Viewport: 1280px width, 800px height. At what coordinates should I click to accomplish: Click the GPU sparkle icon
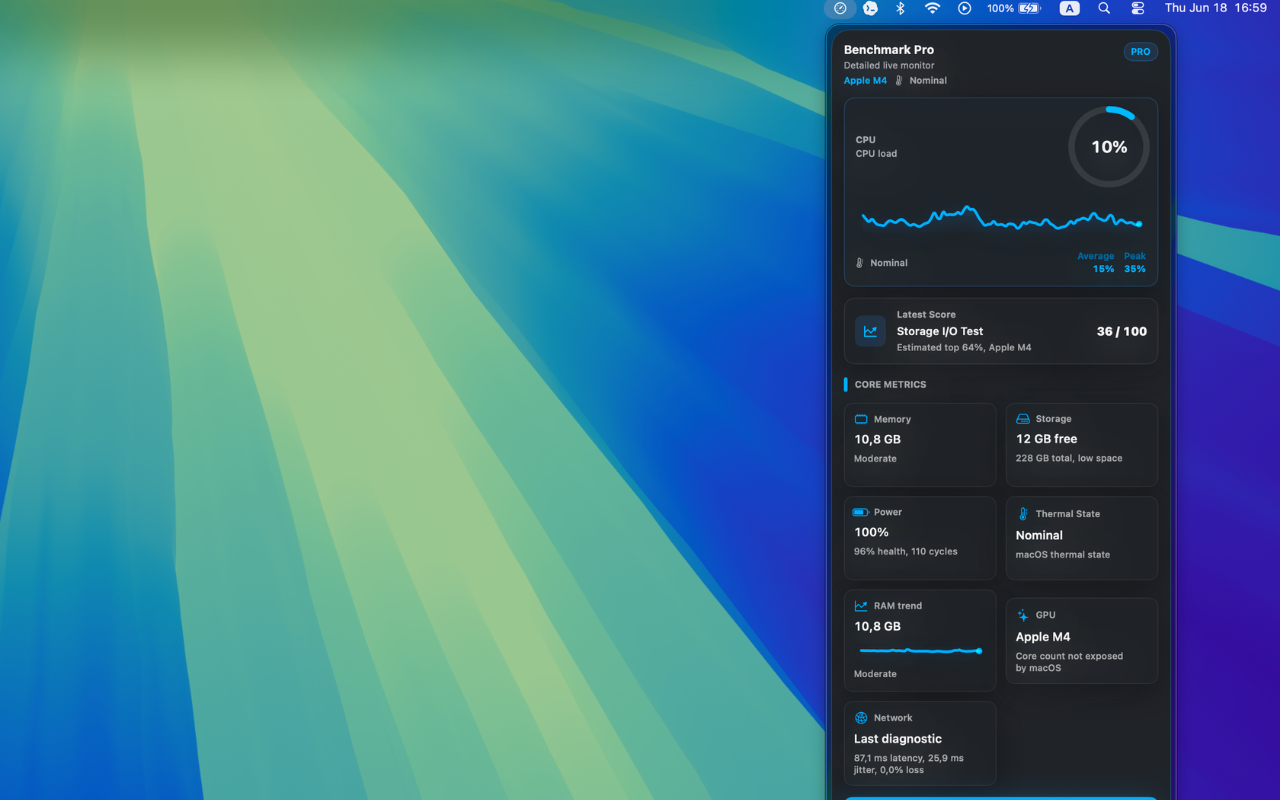(x=1023, y=615)
